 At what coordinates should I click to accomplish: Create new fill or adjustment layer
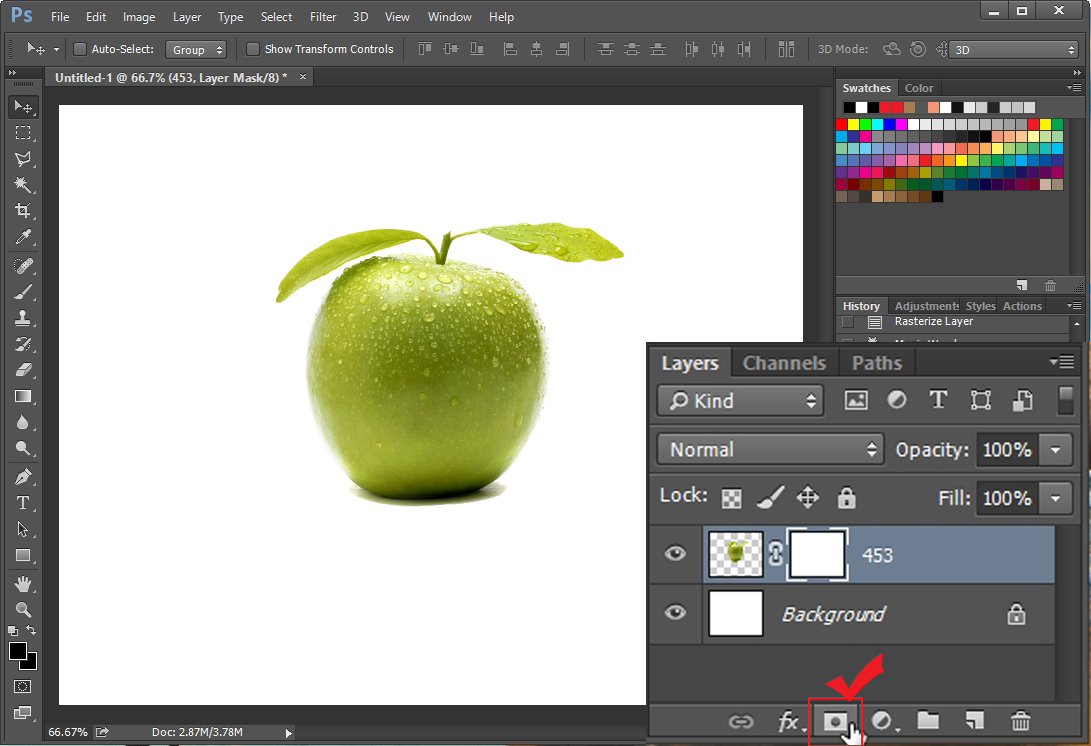882,721
